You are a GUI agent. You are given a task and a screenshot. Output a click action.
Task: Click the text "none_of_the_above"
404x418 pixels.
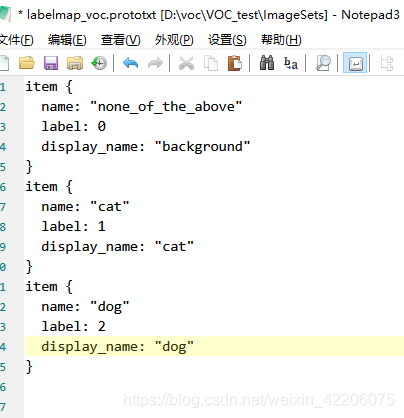[166, 107]
